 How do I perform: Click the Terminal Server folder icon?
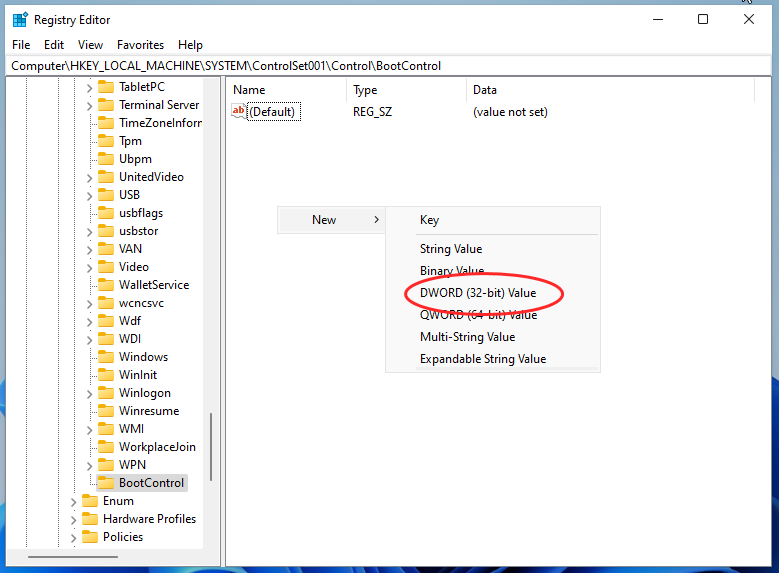click(x=106, y=104)
